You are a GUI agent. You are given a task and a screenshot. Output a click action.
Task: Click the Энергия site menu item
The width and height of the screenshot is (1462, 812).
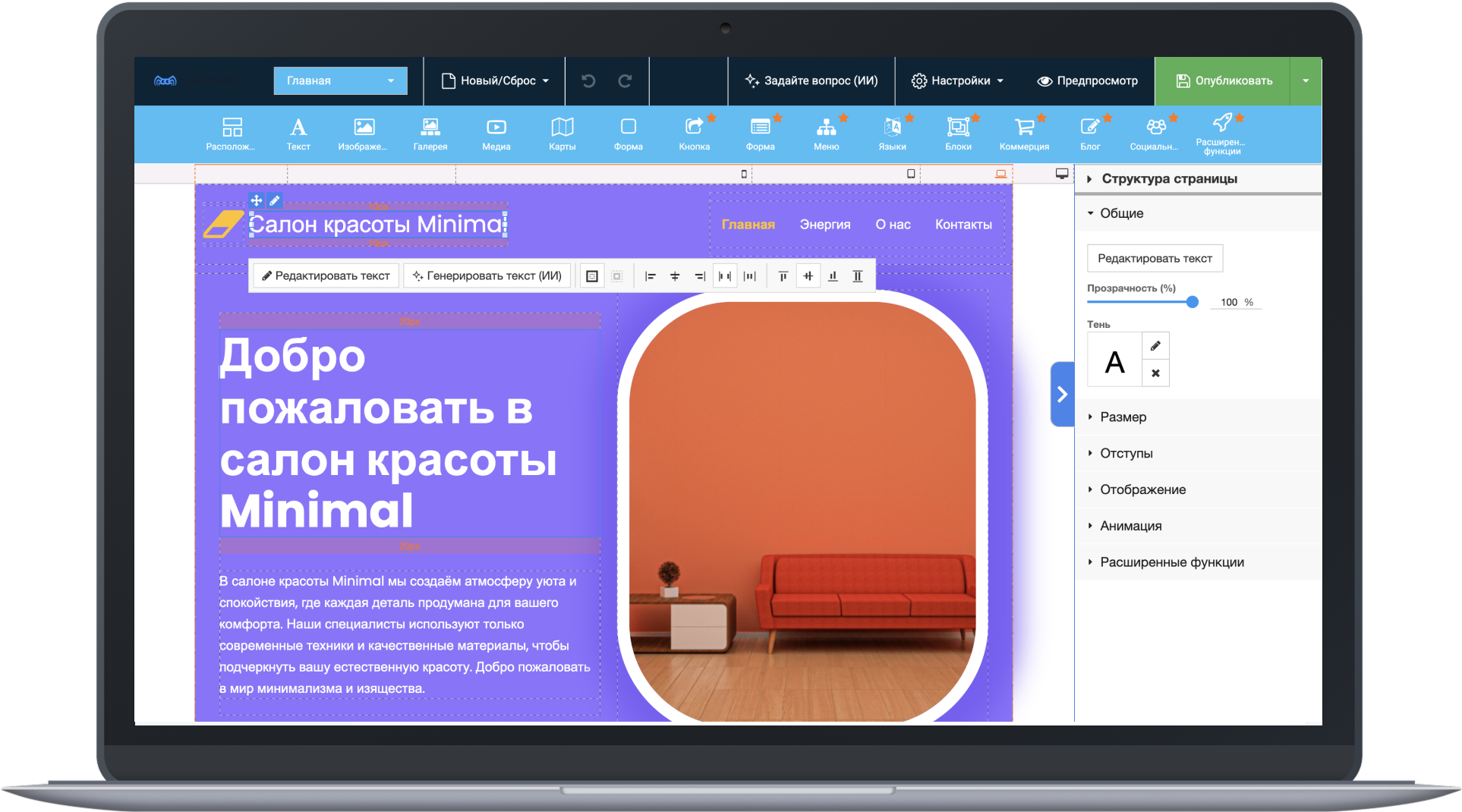(825, 225)
